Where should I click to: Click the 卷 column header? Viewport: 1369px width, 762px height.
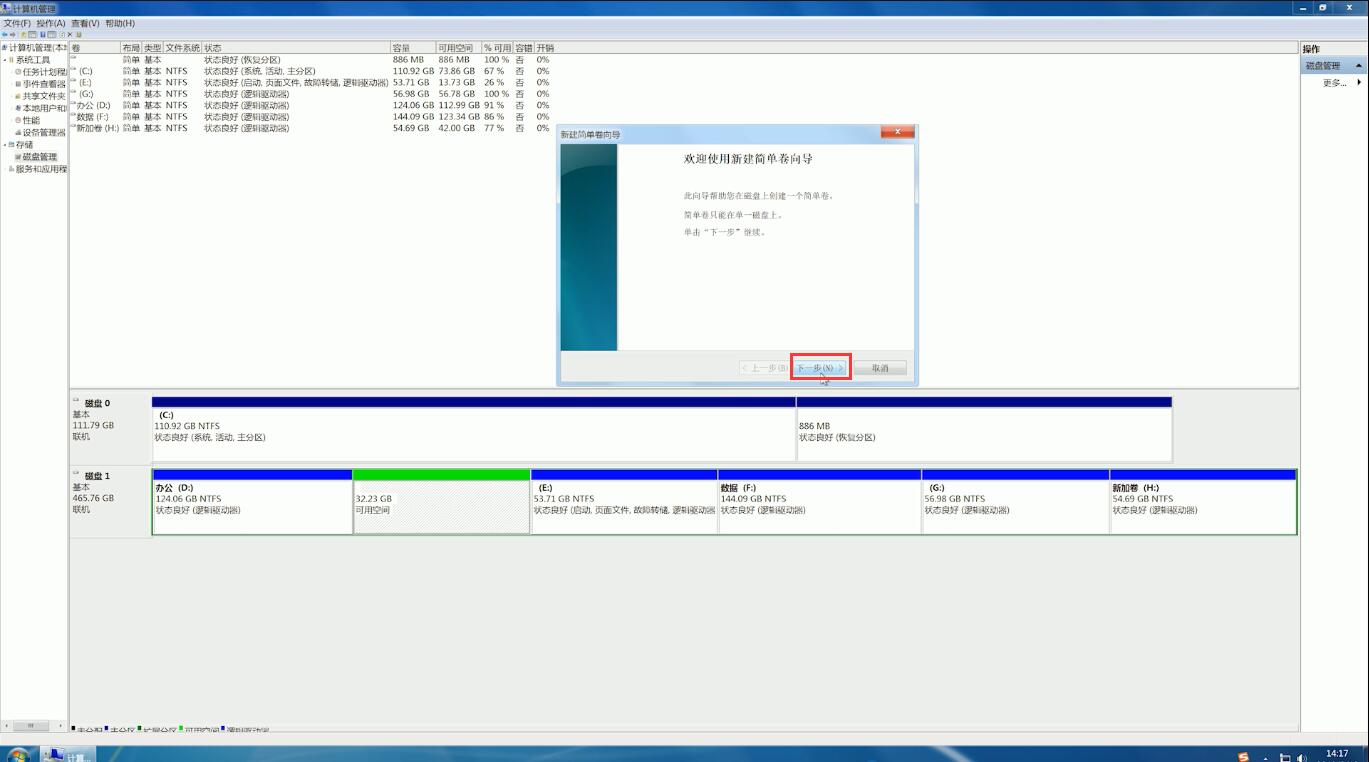[95, 48]
